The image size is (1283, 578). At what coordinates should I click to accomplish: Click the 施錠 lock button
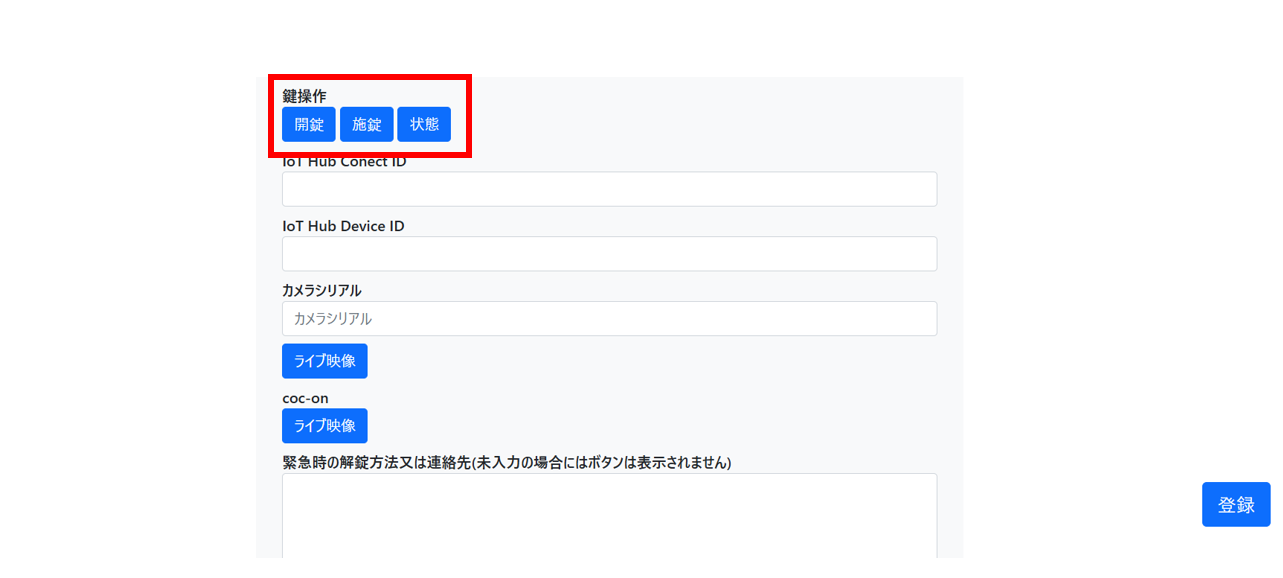tap(367, 124)
